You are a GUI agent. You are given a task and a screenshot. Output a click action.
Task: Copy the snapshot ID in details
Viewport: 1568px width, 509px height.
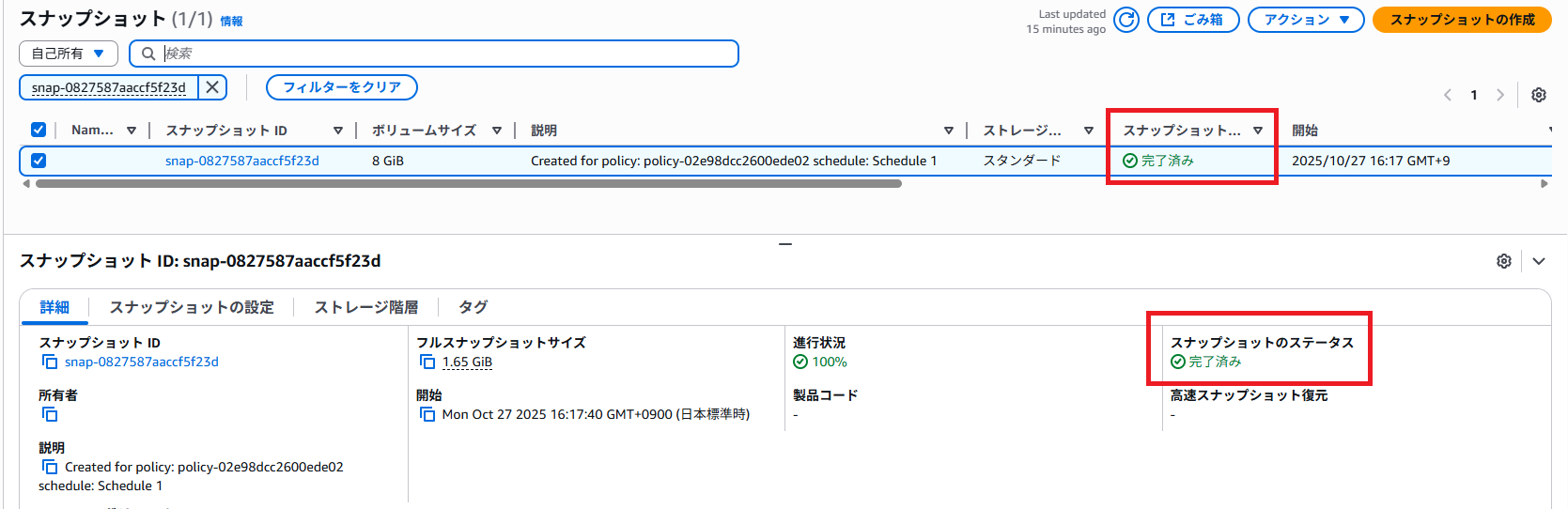[50, 362]
